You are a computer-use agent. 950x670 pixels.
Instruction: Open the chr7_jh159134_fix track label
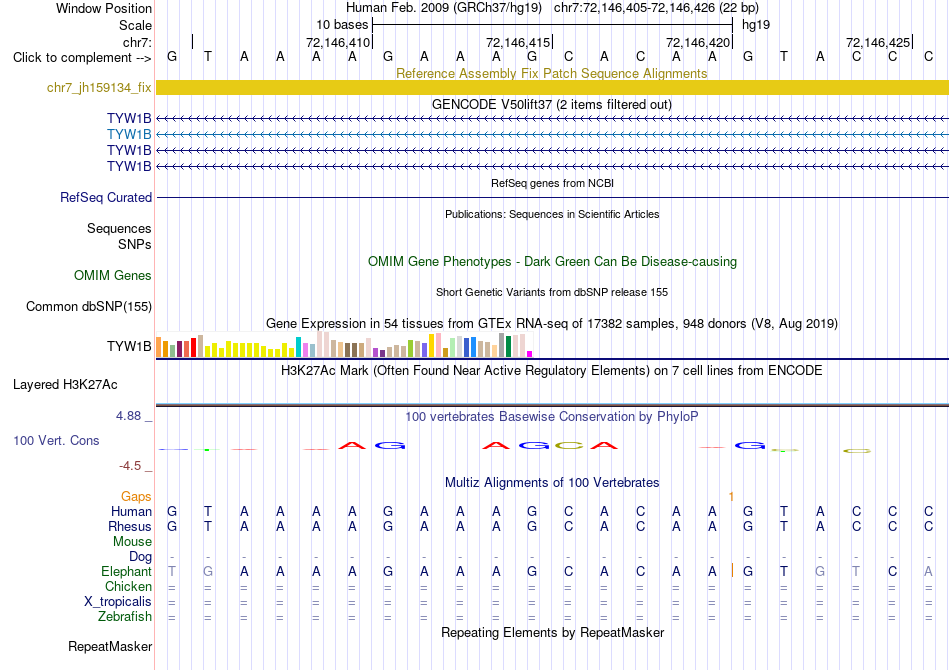99,88
